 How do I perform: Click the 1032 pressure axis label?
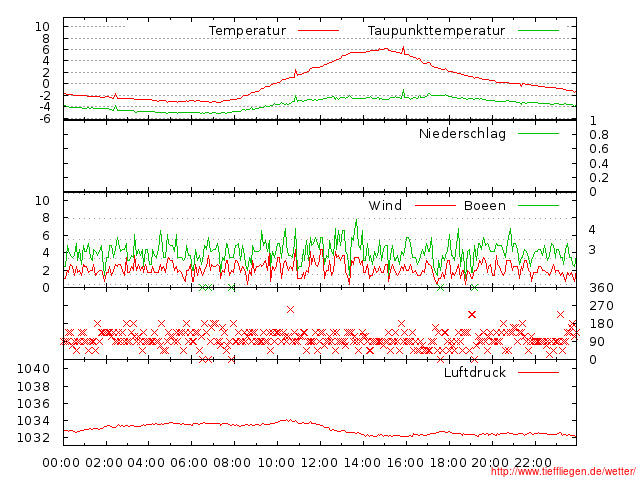33,438
